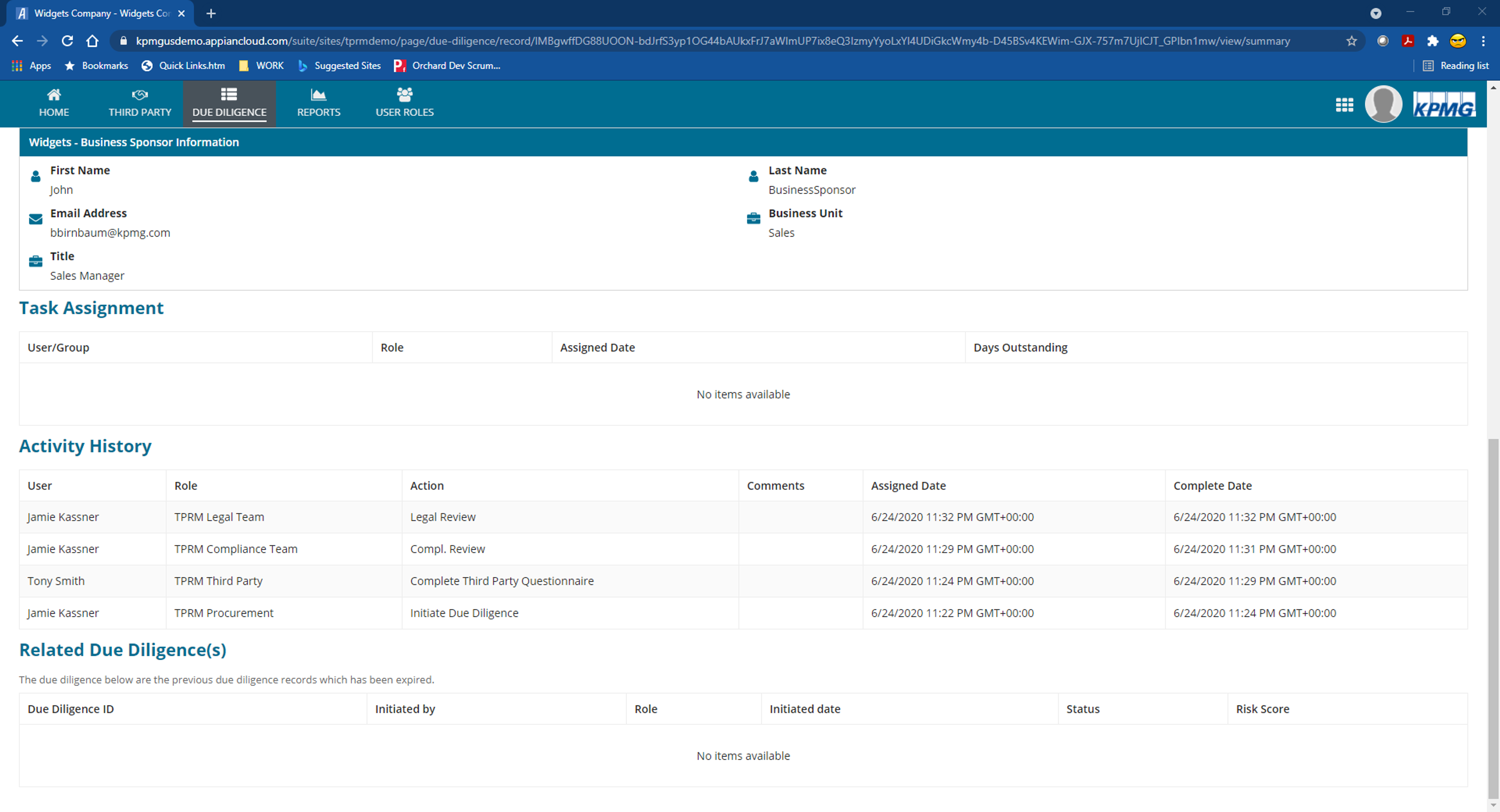Sort by Days Outstanding column header
The width and height of the screenshot is (1500, 812).
coord(1020,347)
